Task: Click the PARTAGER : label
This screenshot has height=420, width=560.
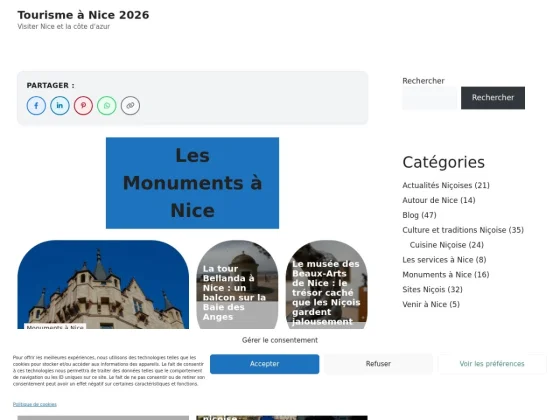Action: coord(51,86)
